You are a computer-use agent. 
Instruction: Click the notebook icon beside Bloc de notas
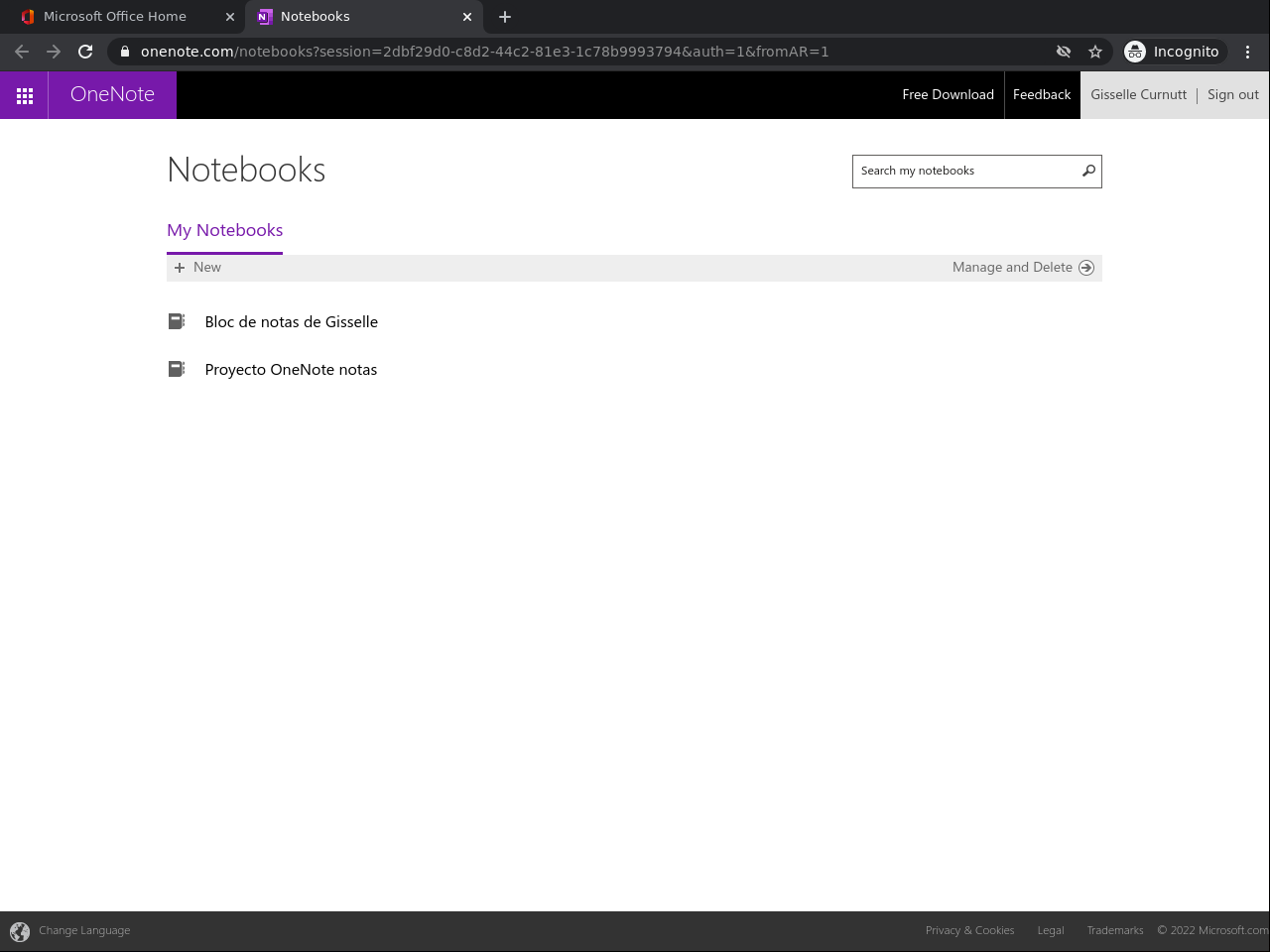(177, 321)
